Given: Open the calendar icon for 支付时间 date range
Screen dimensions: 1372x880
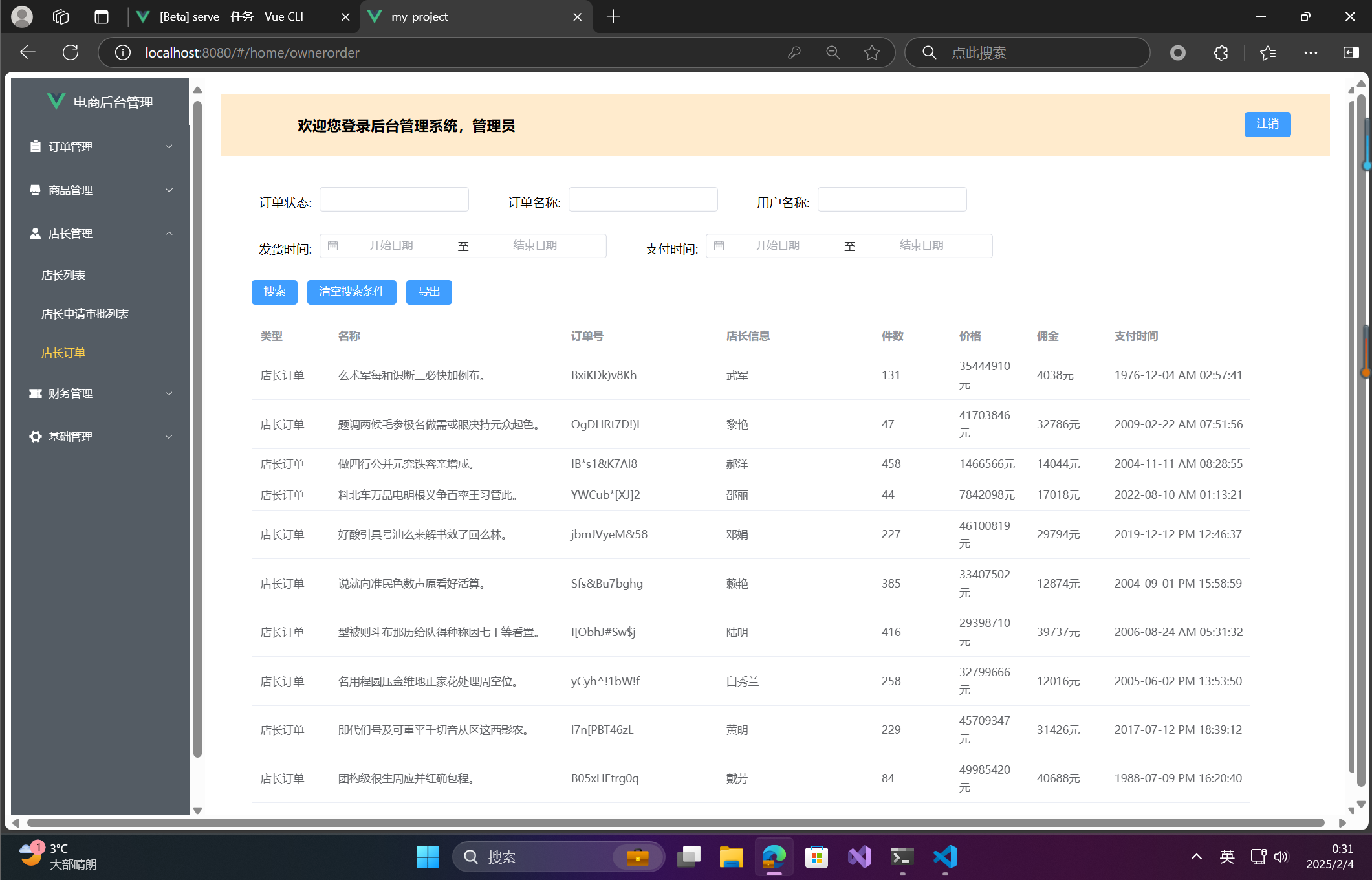Looking at the screenshot, I should (719, 245).
